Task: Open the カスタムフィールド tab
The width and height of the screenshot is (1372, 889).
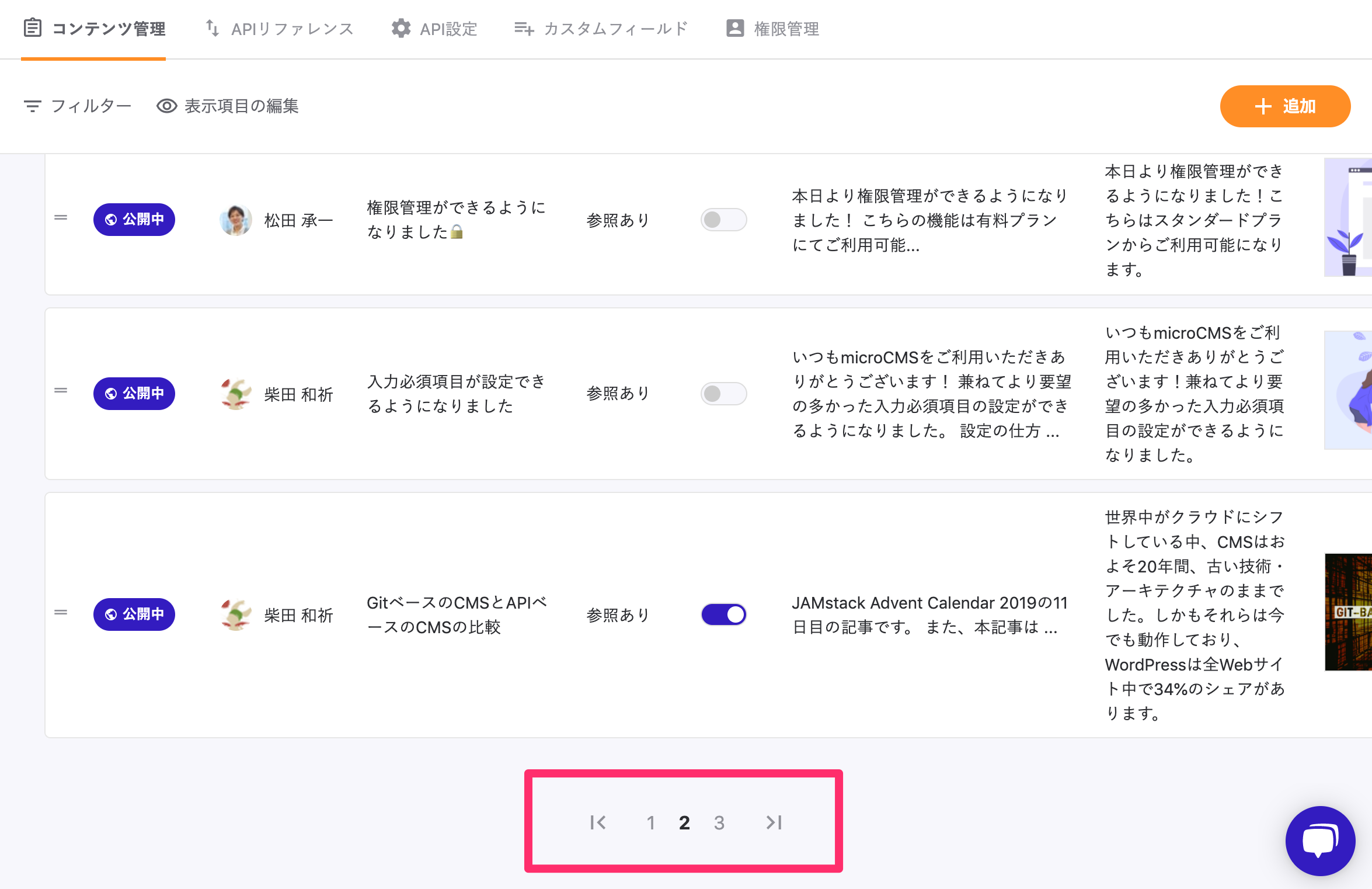Action: pos(601,29)
